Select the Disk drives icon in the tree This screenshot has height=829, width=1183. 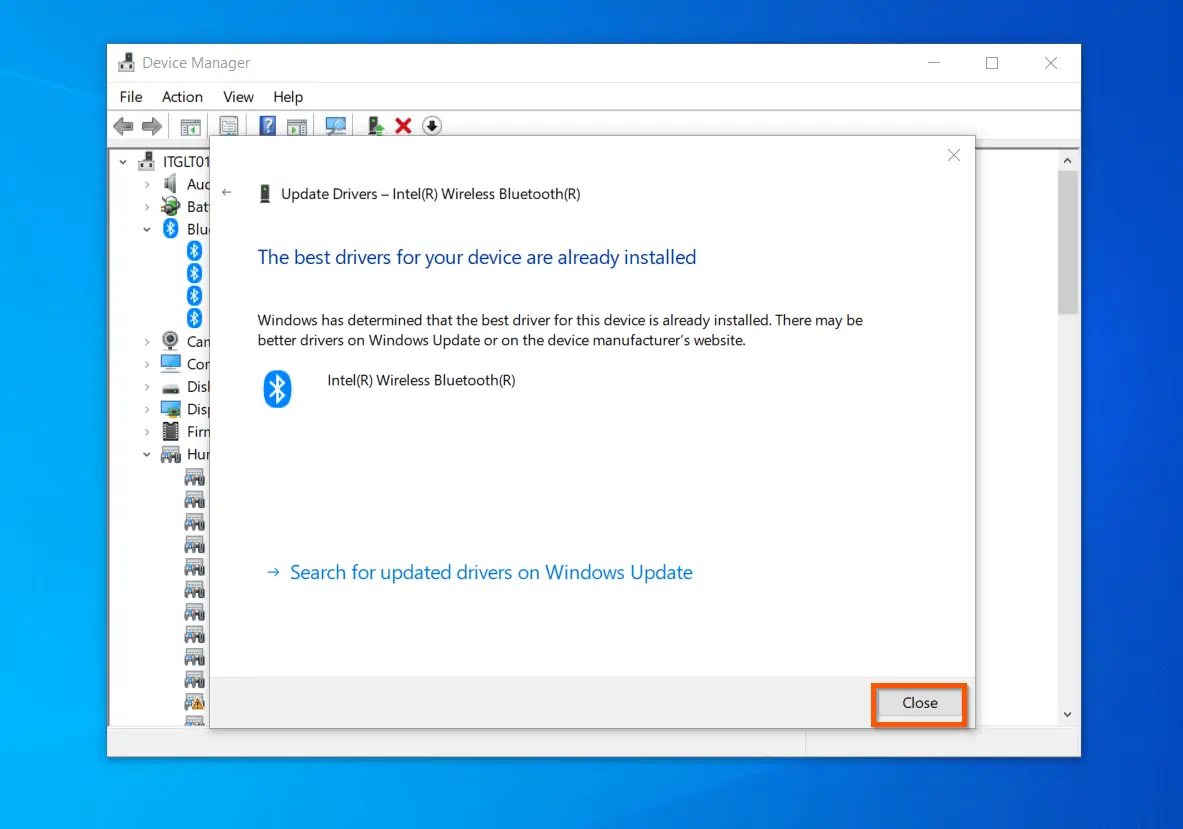pos(171,387)
